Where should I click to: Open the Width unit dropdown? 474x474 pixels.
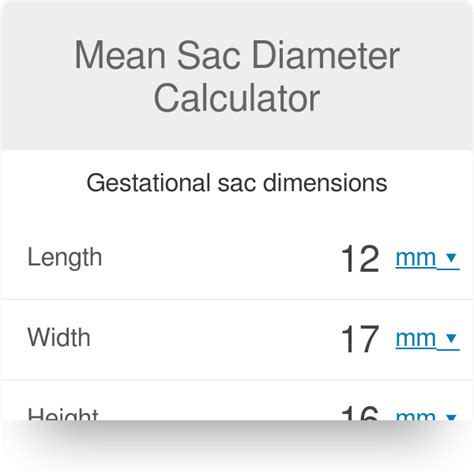[428, 339]
